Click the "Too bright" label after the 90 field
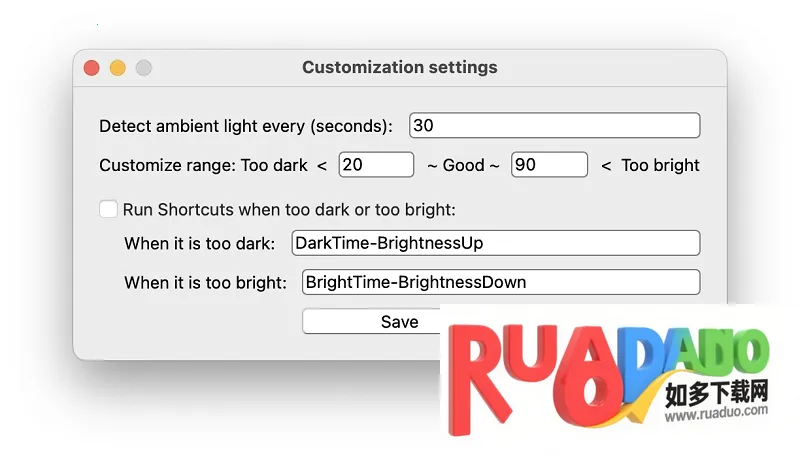 click(660, 166)
